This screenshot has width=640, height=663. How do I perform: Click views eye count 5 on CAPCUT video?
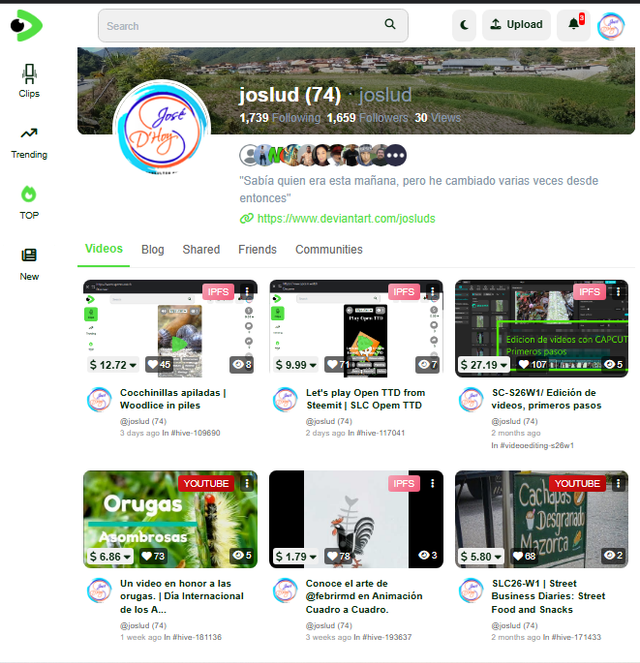pos(613,364)
